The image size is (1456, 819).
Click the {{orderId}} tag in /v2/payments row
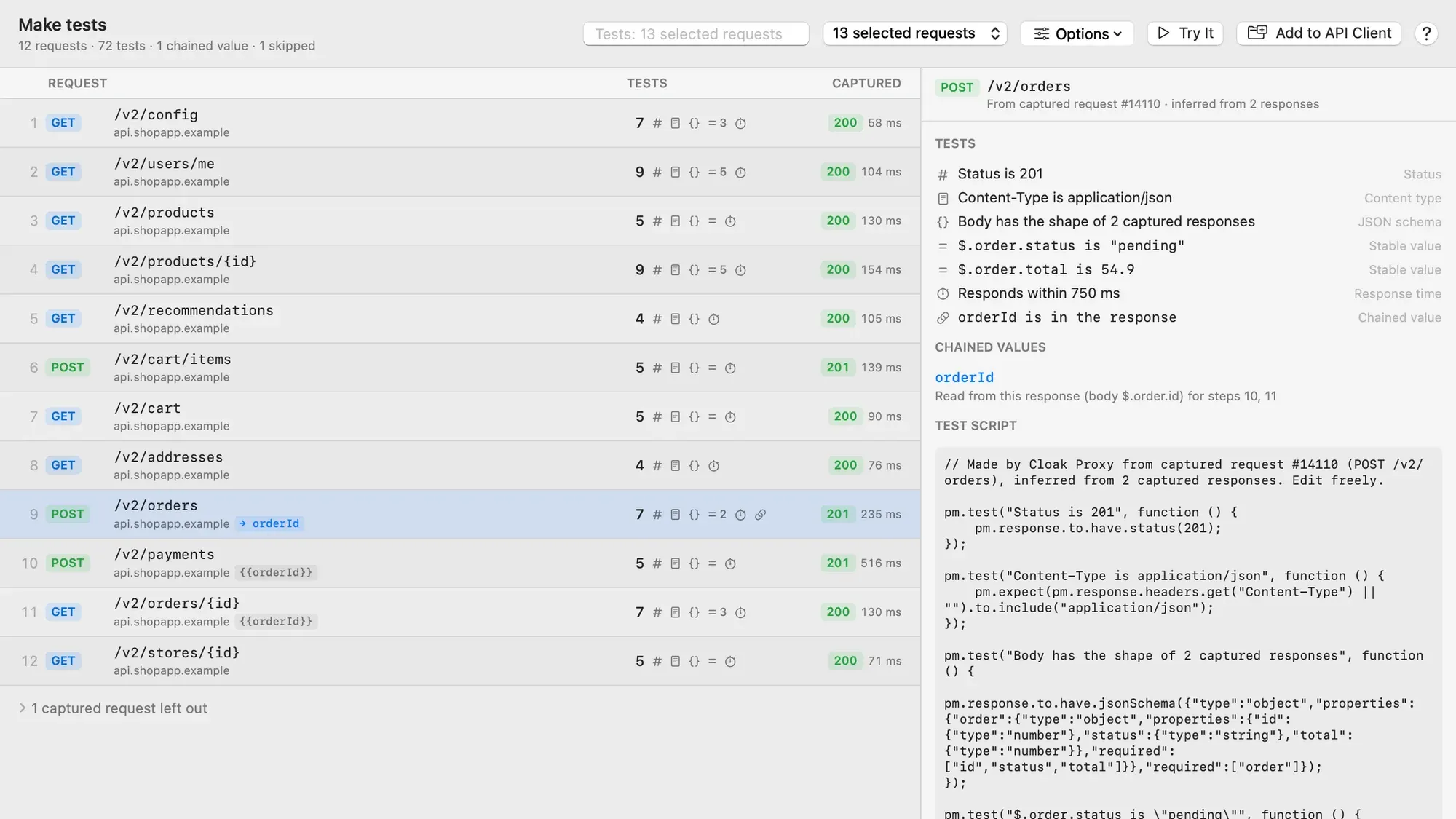(276, 572)
